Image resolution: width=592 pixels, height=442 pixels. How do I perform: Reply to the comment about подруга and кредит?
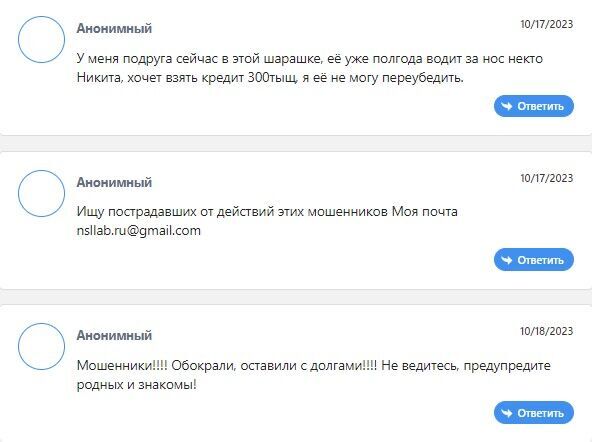[534, 106]
